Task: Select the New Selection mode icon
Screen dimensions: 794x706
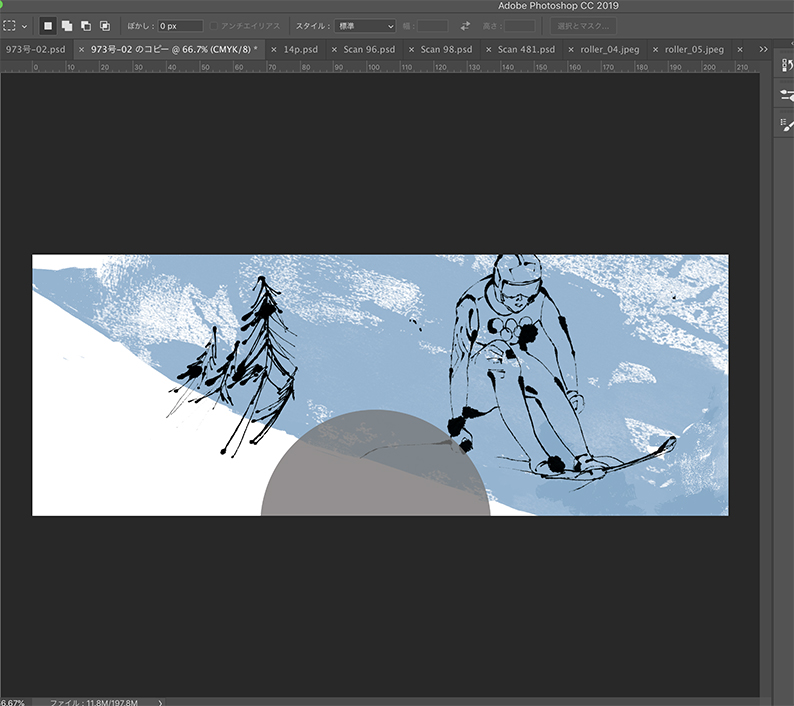Action: tap(48, 26)
